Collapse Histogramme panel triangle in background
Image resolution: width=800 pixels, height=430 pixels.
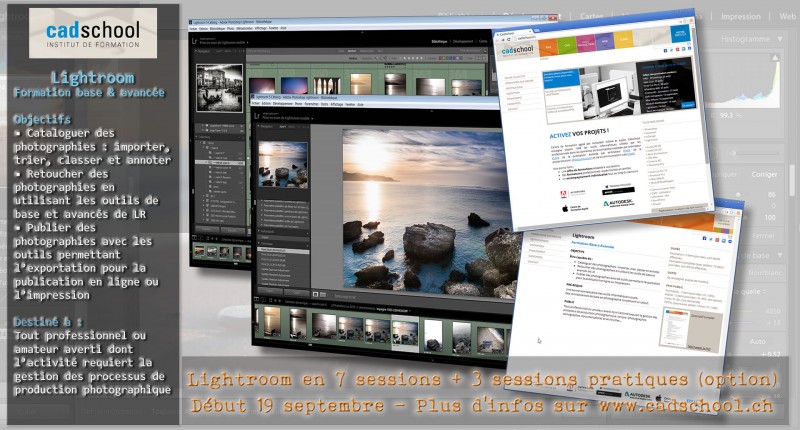pos(780,39)
